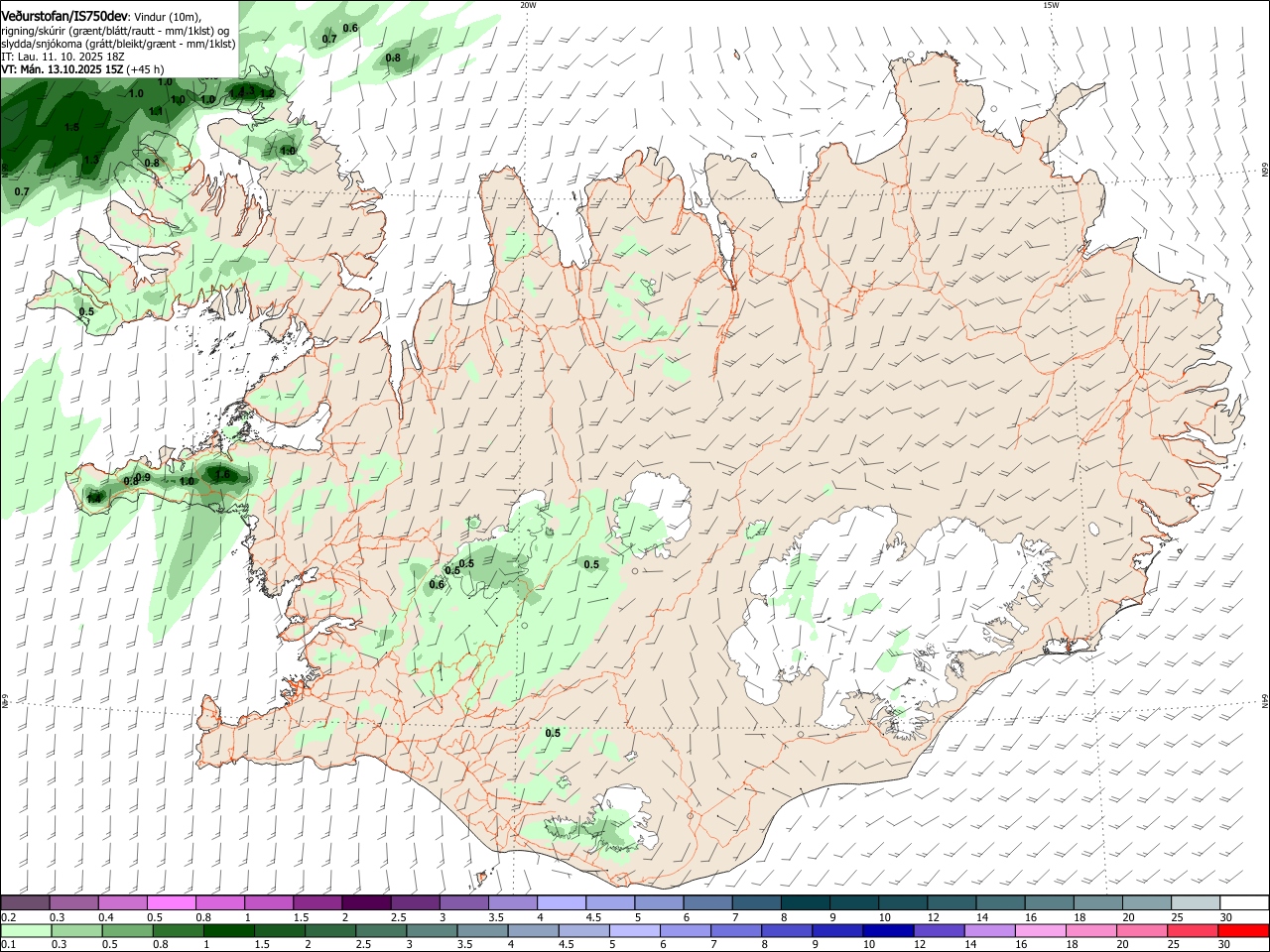Click upper scale swatch between 3 and 3.5
Image resolution: width=1270 pixels, height=952 pixels.
pyautogui.click(x=463, y=902)
